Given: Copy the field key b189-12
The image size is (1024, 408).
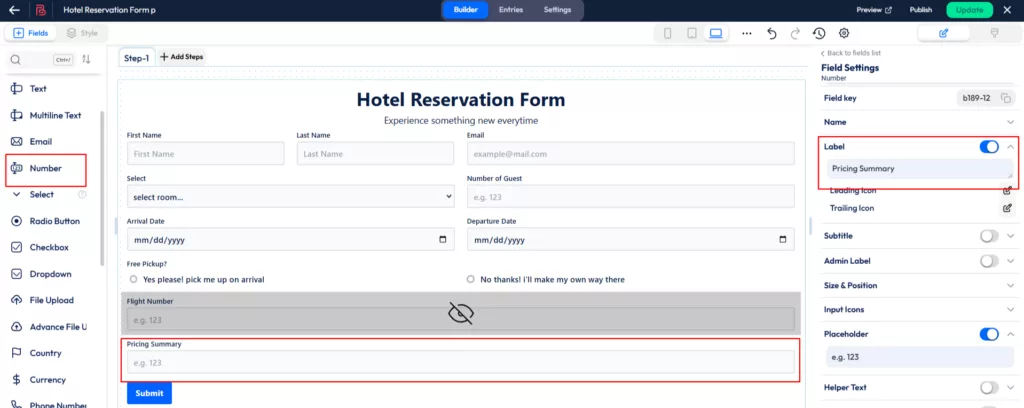Looking at the screenshot, I should click(x=1006, y=98).
